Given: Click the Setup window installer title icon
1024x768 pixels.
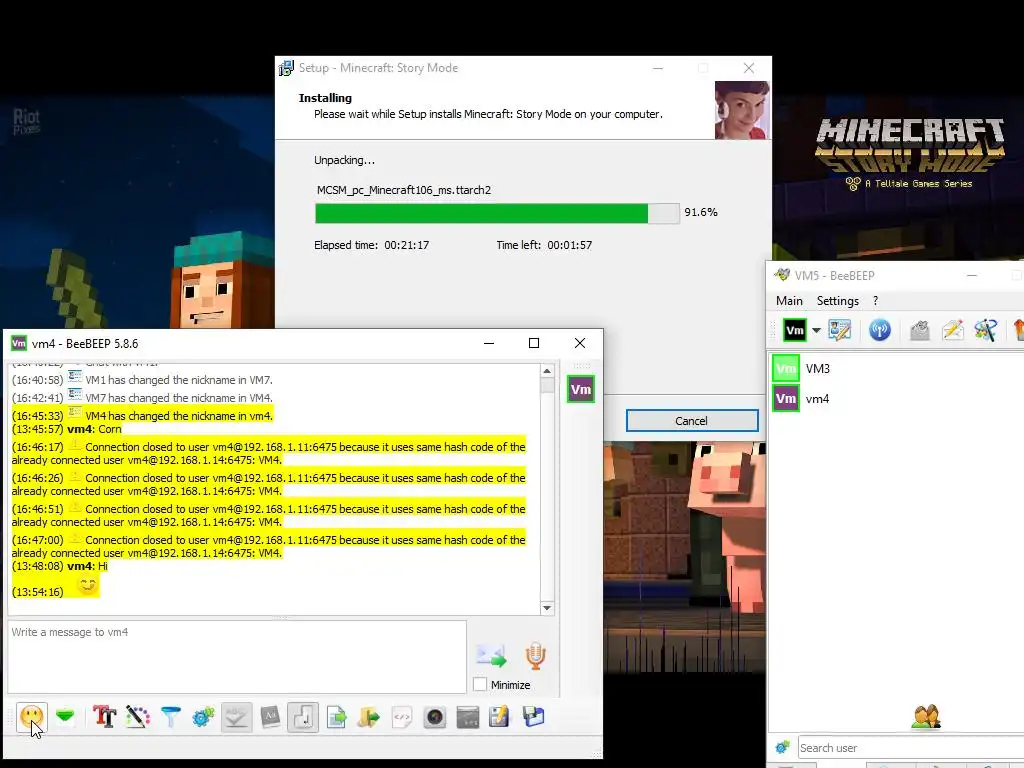Looking at the screenshot, I should coord(286,68).
